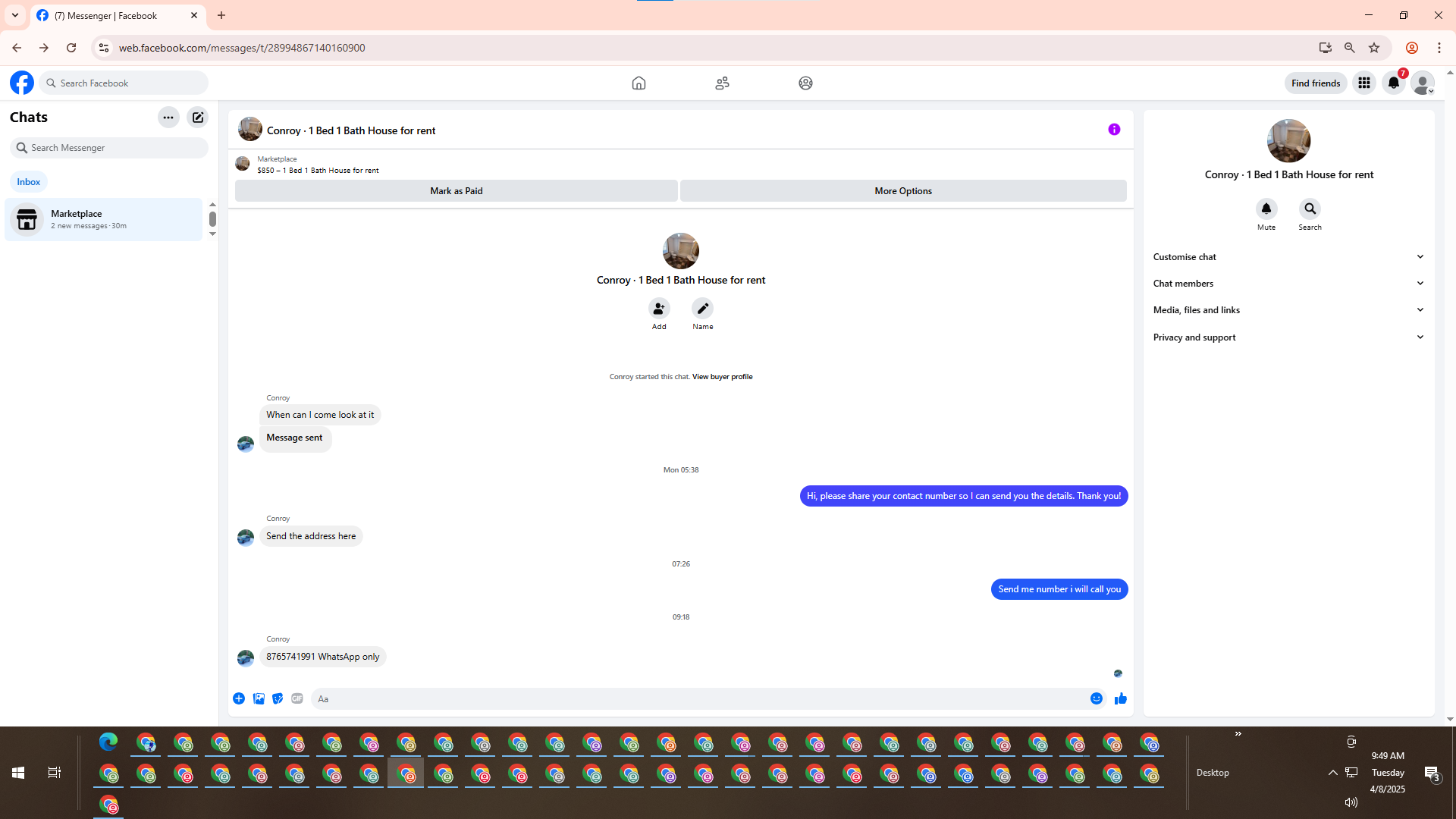Open the View buyer profile link
Image resolution: width=1456 pixels, height=819 pixels.
tap(722, 377)
